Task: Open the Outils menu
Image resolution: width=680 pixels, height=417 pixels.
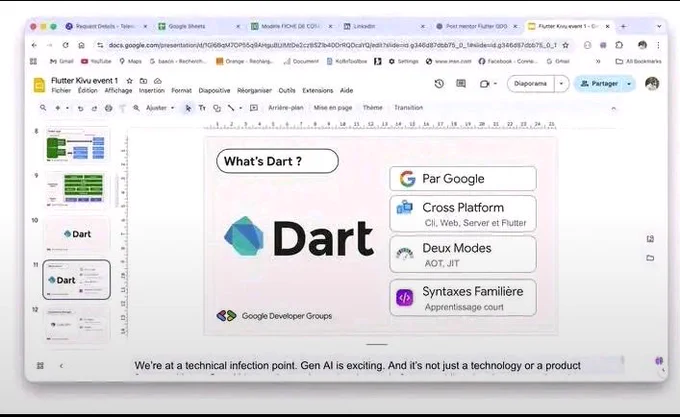Action: (x=287, y=91)
